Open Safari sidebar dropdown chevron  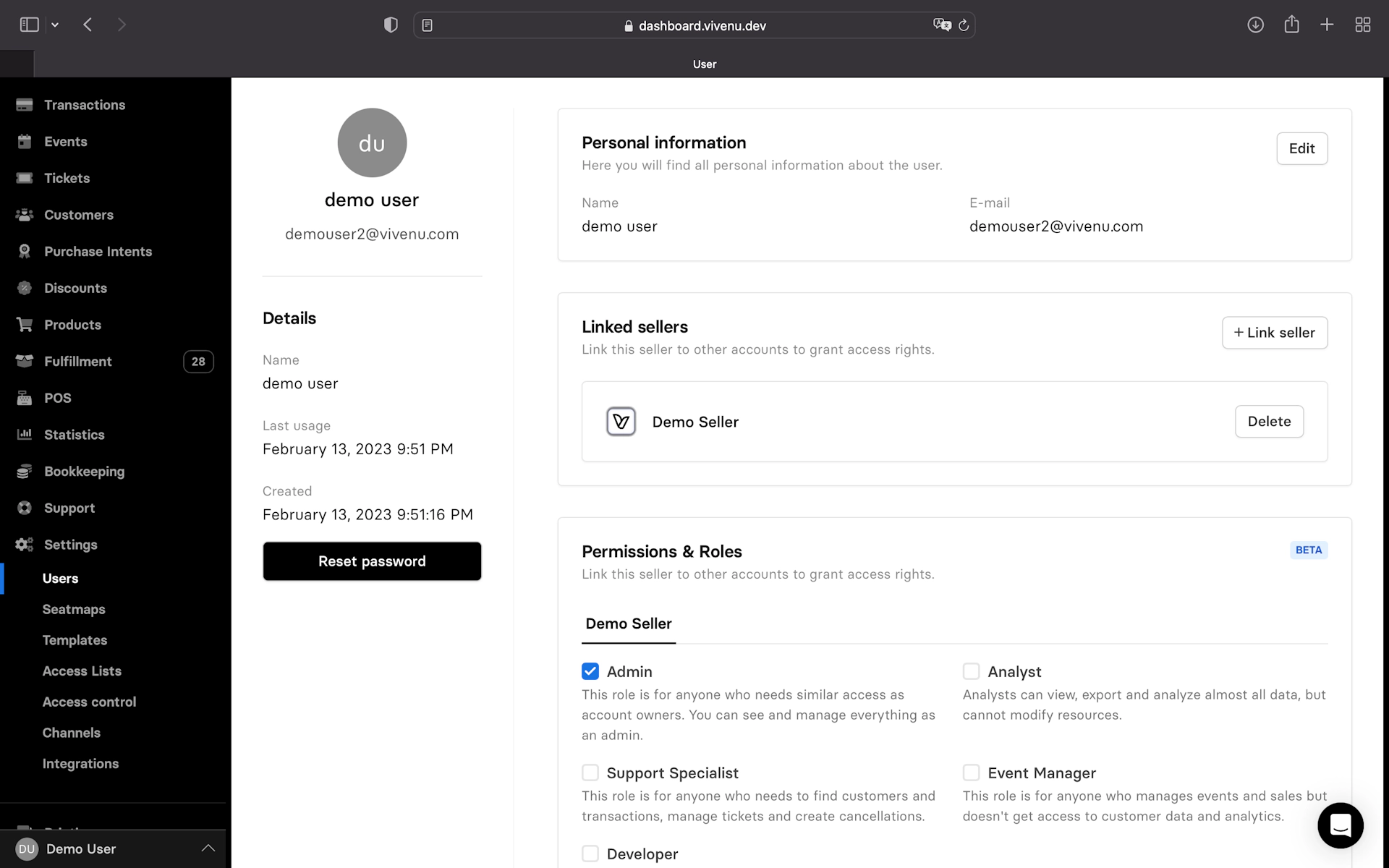click(55, 25)
